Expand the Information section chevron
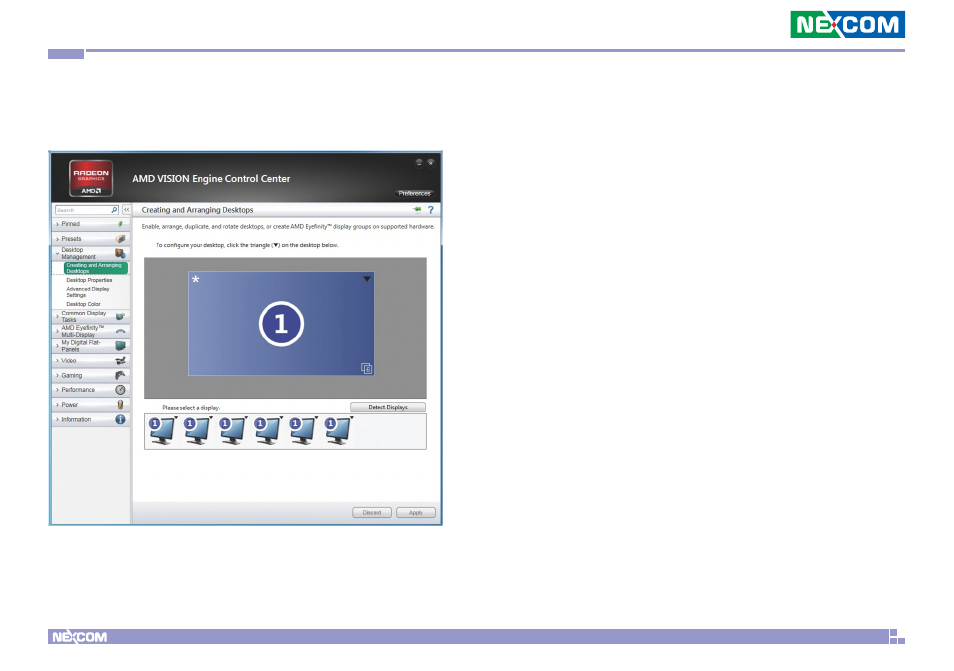This screenshot has width=954, height=671. (57, 419)
